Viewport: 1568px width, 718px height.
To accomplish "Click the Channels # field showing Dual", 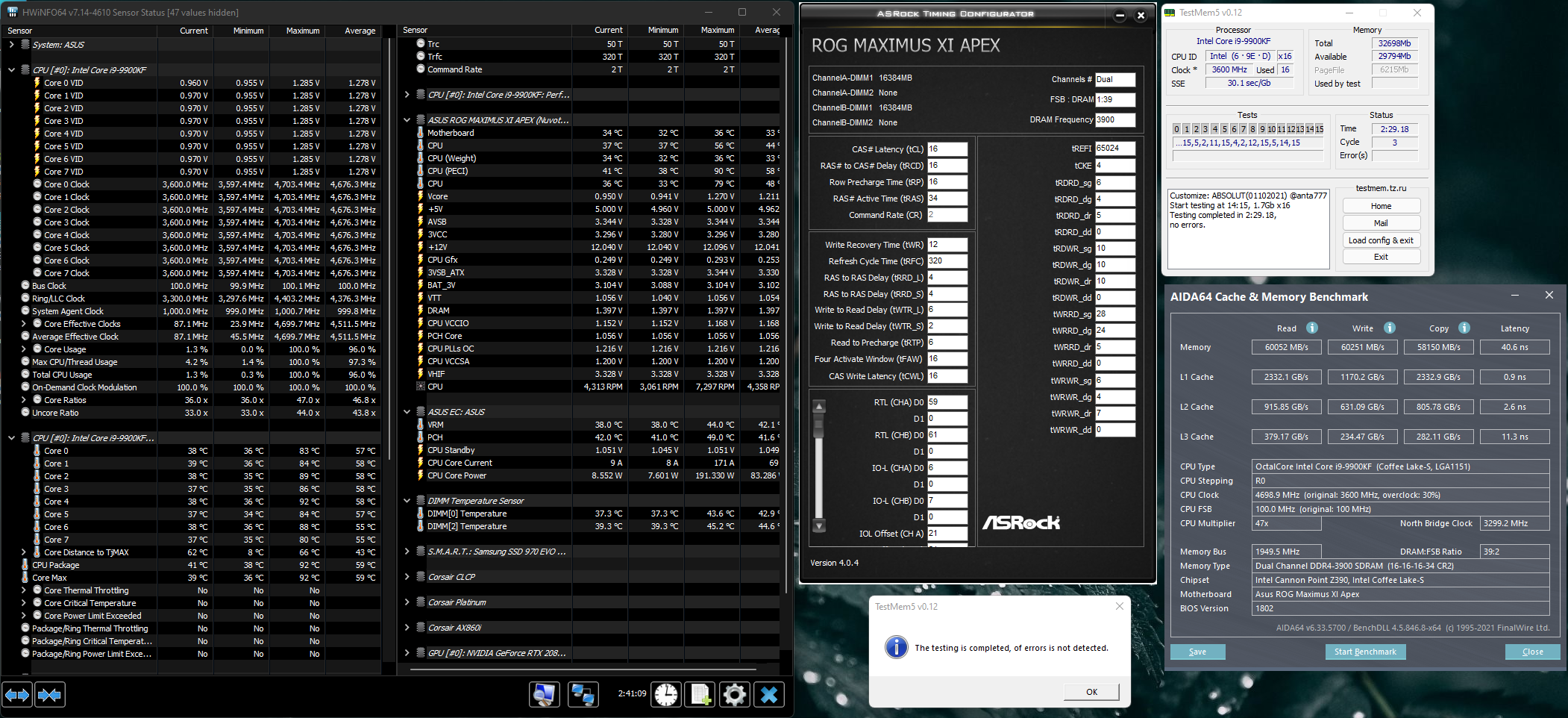I will click(1115, 80).
